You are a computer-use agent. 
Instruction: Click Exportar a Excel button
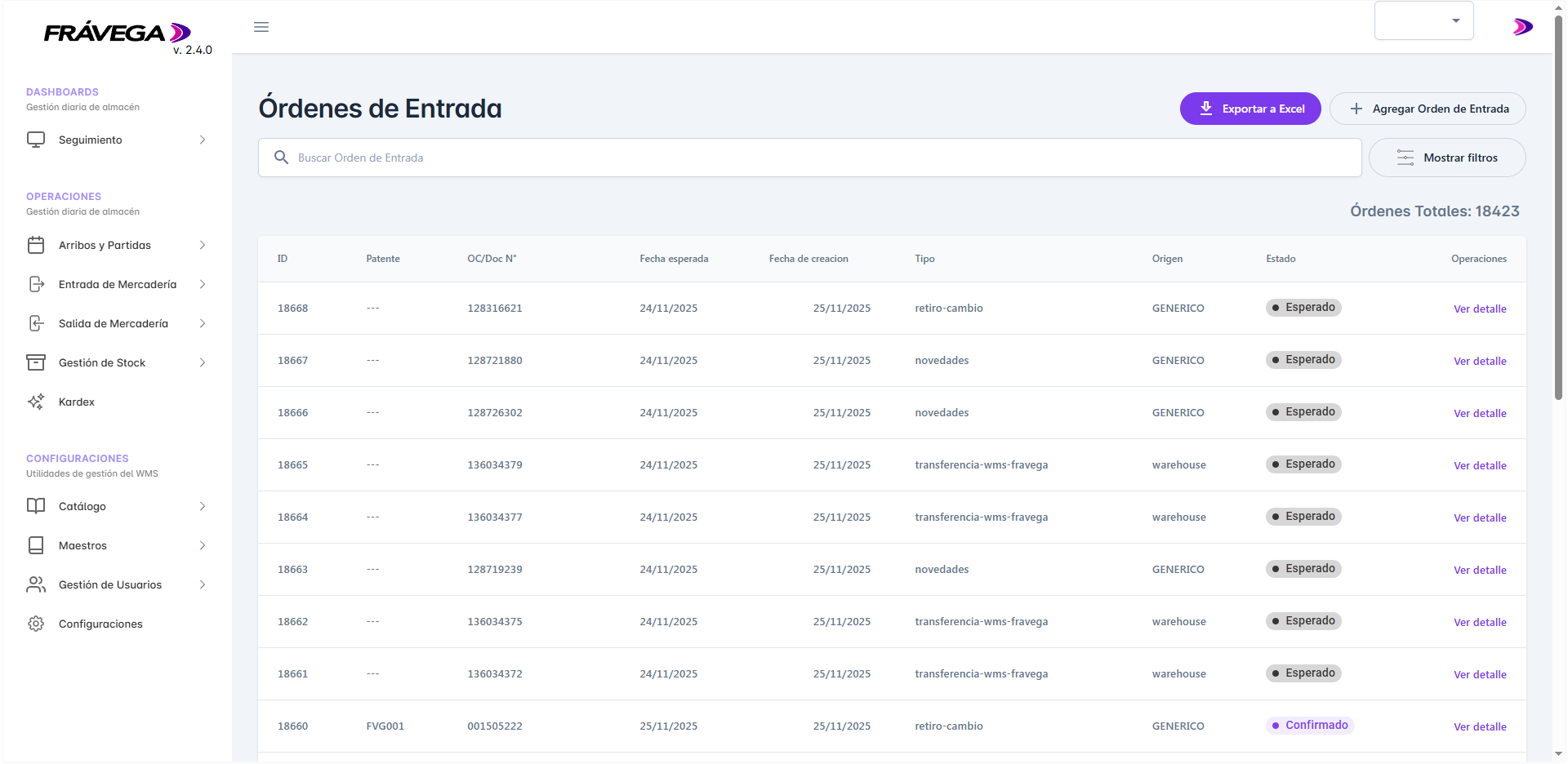[1249, 109]
